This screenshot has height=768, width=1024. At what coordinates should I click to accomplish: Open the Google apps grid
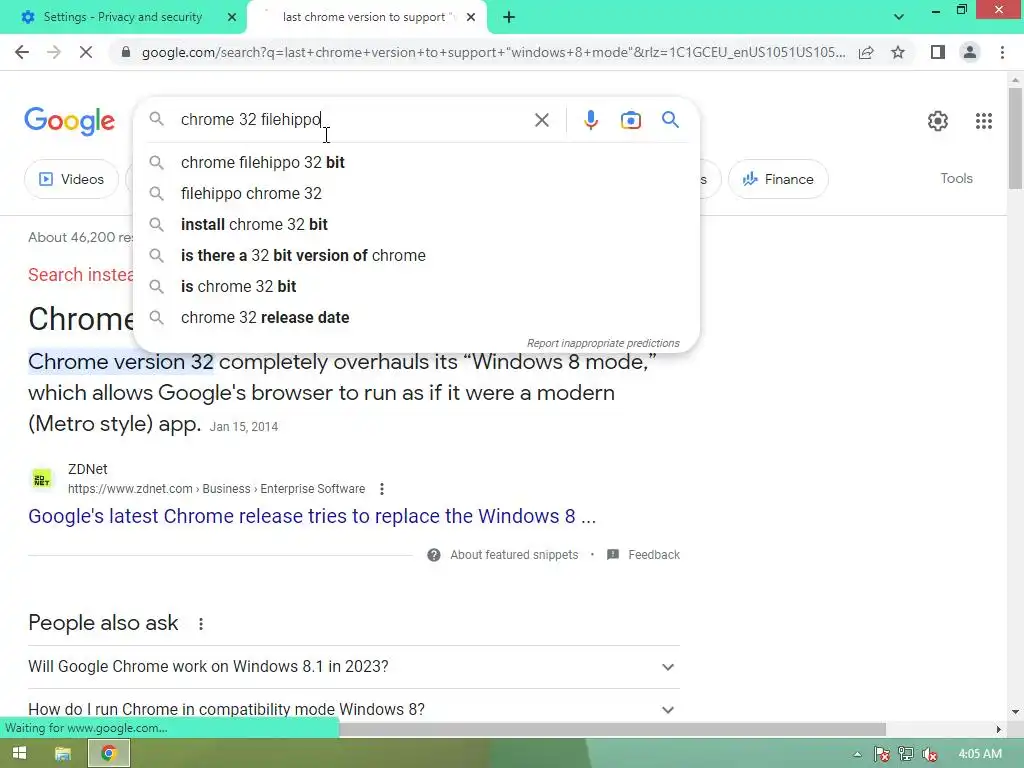(984, 121)
